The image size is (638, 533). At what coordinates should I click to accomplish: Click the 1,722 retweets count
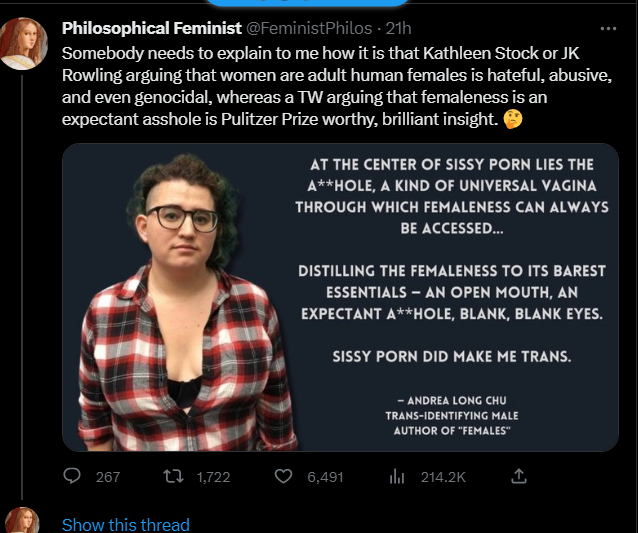click(x=213, y=477)
